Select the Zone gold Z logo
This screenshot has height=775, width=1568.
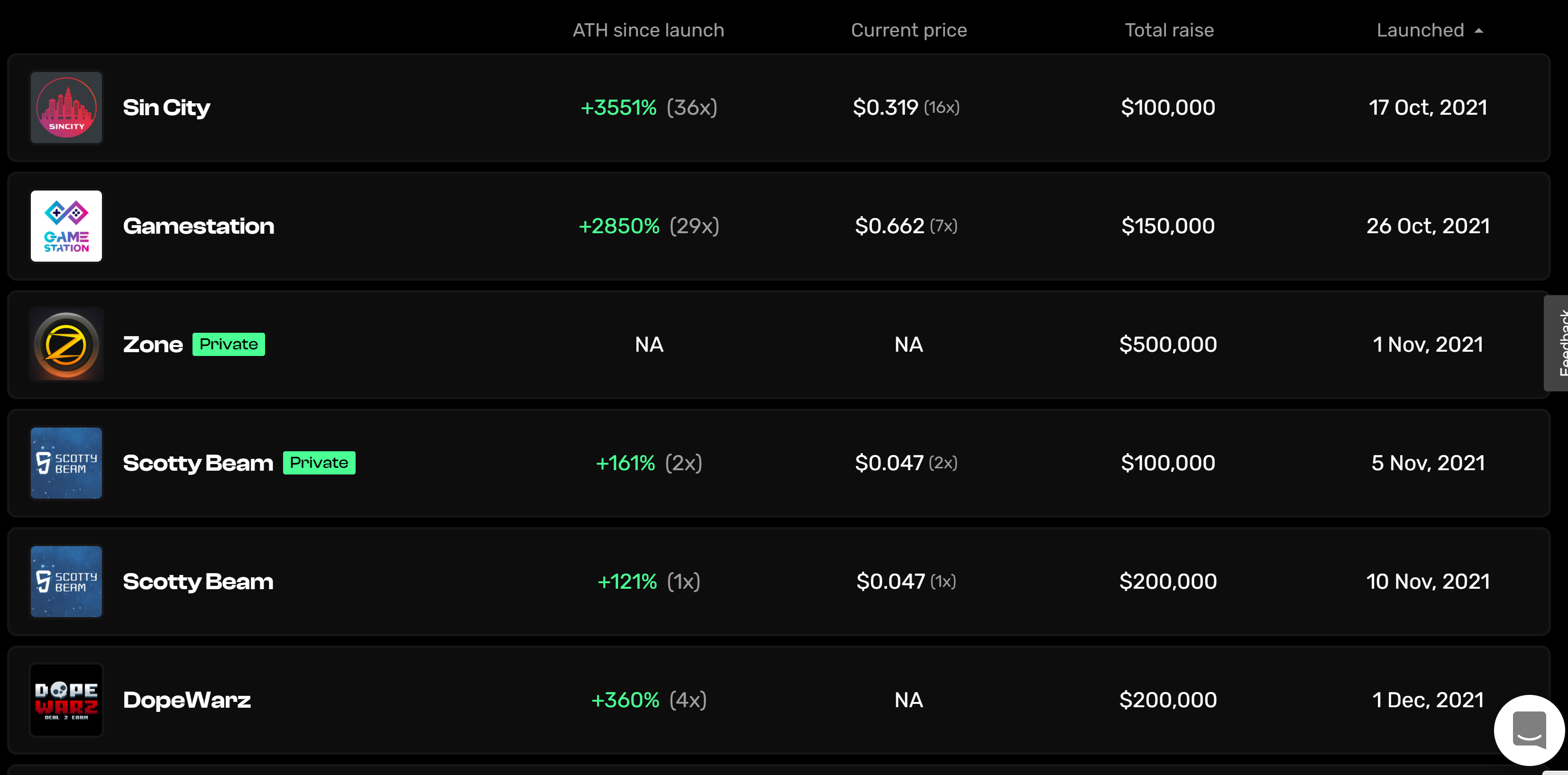tap(66, 345)
